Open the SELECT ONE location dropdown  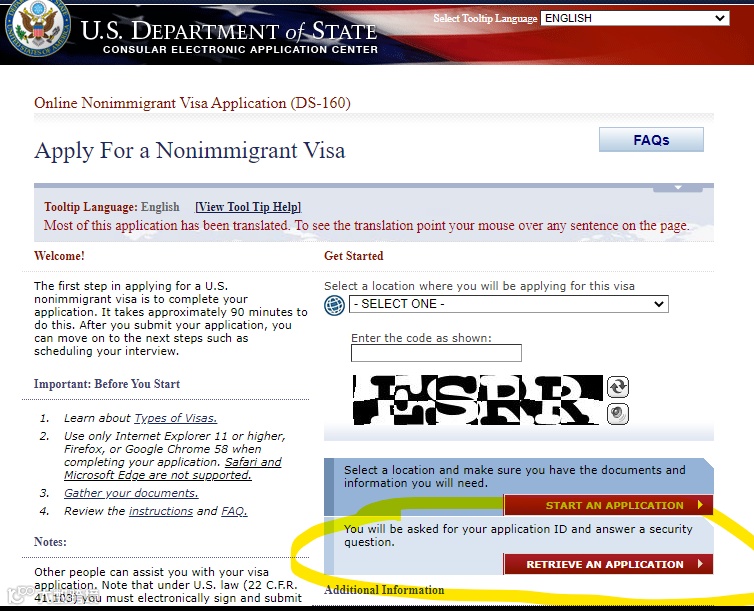coord(508,304)
